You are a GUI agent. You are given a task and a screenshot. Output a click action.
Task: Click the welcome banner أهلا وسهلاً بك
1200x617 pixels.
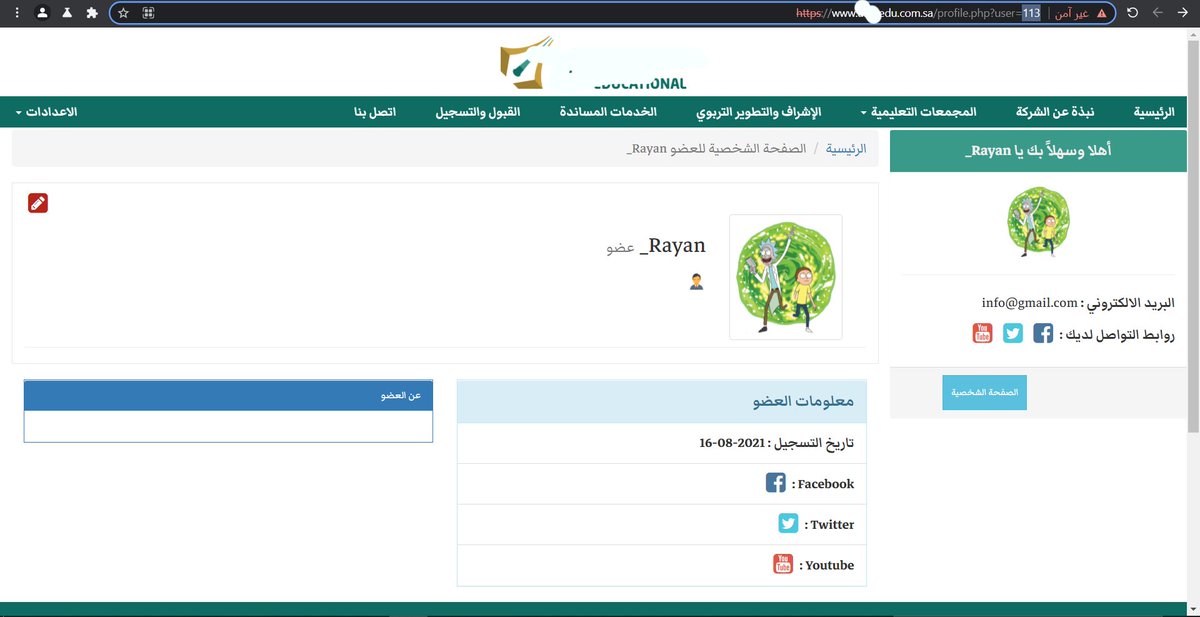(1038, 151)
